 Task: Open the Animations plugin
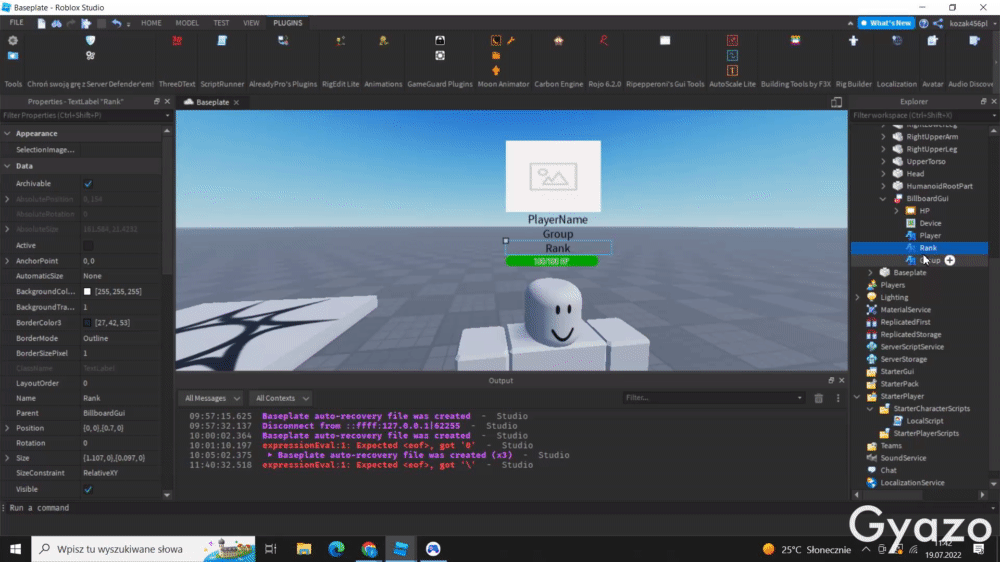[x=383, y=41]
